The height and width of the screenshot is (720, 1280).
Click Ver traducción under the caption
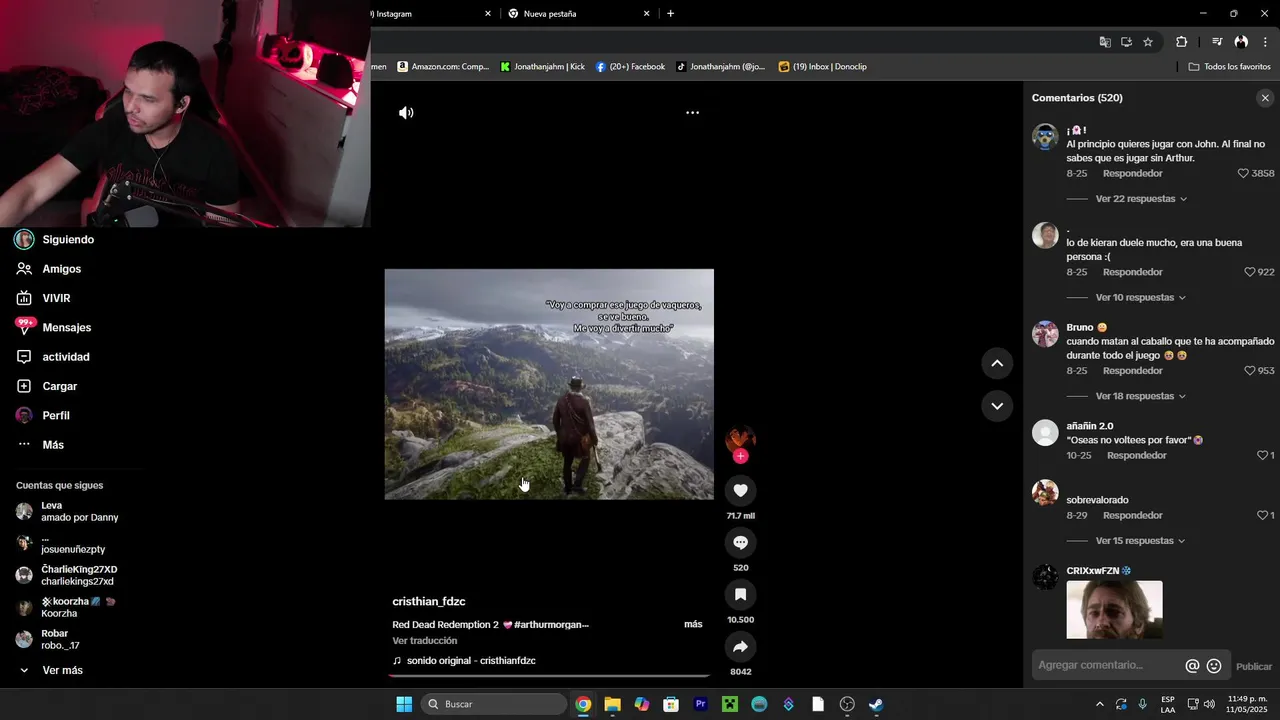(x=424, y=641)
